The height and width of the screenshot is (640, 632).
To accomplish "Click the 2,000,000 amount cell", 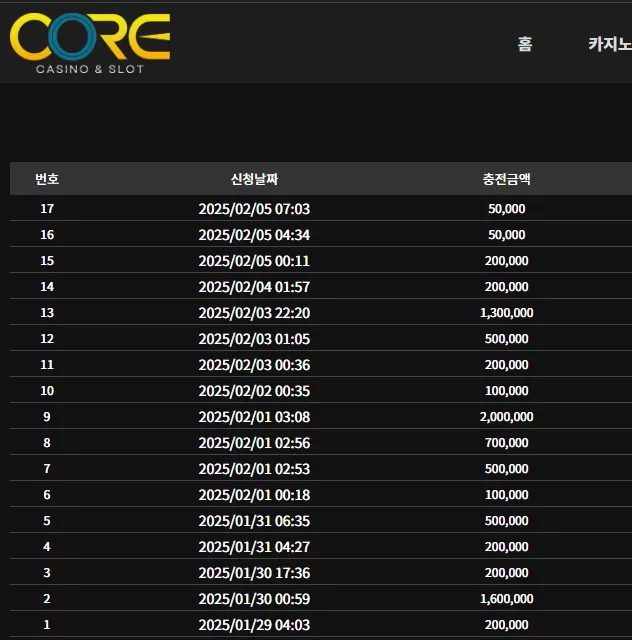I will tap(507, 417).
